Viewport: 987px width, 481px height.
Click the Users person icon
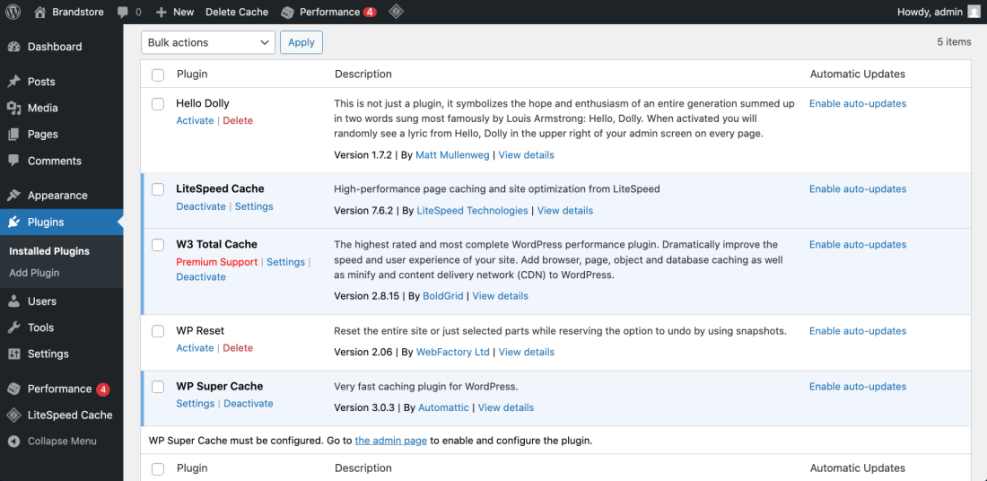pos(14,301)
